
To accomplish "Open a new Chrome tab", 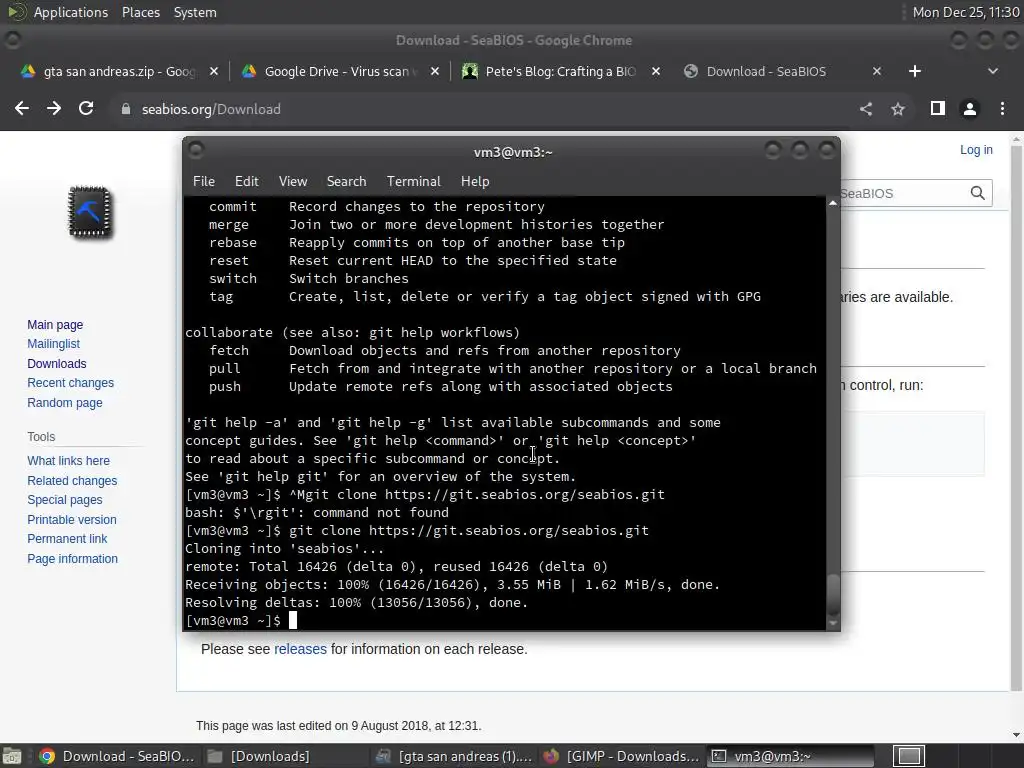I will pyautogui.click(x=915, y=71).
